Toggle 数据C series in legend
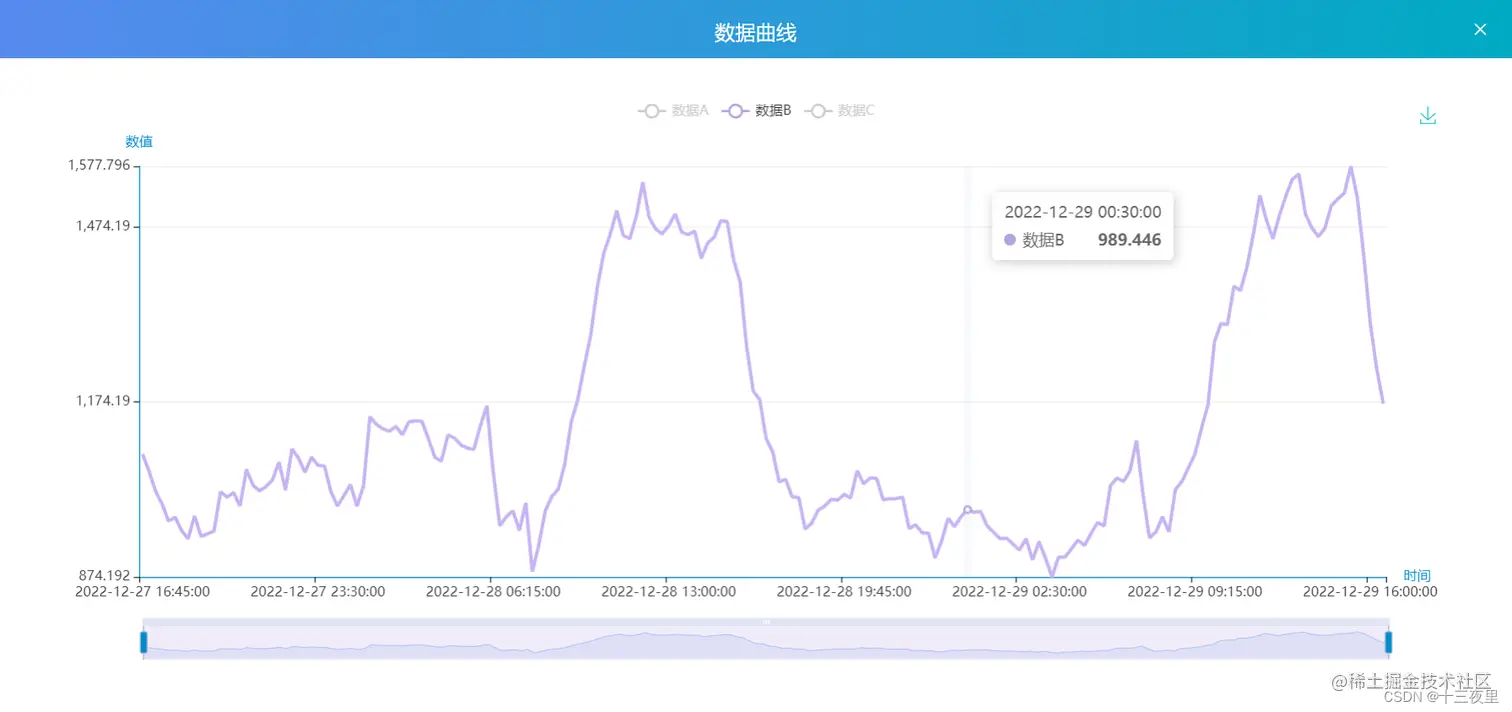Screen dimensions: 1512x712 tap(840, 111)
